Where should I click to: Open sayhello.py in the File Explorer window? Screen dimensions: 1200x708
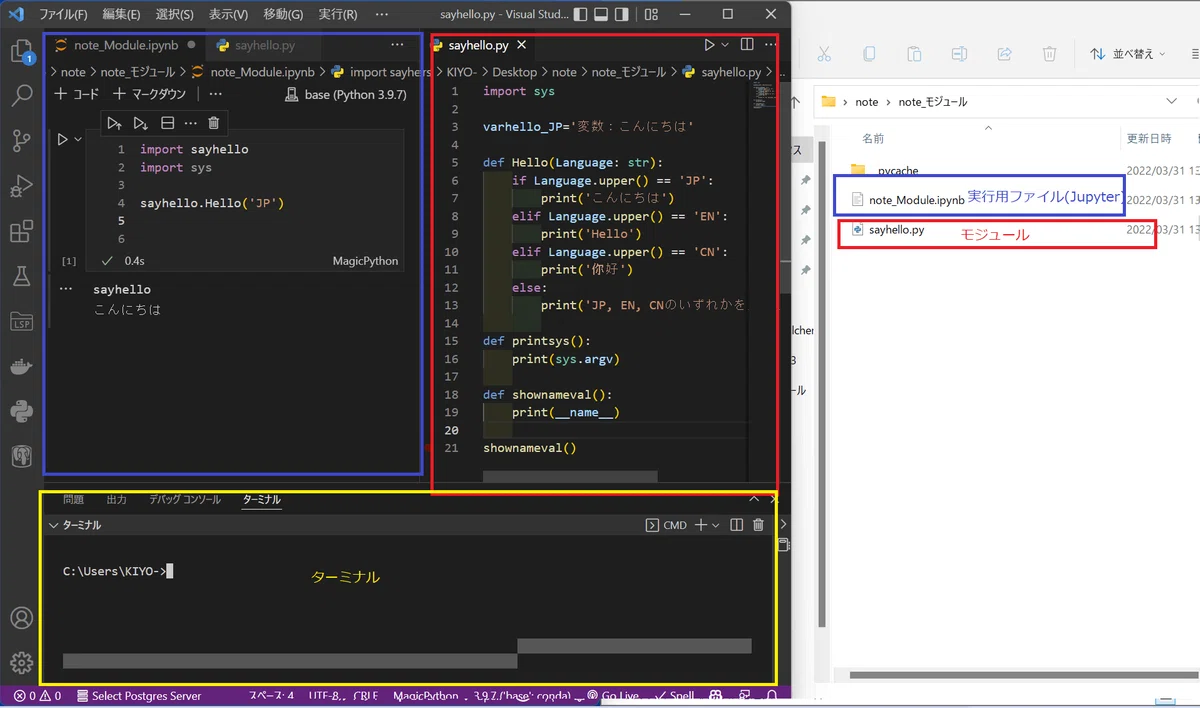(x=896, y=230)
